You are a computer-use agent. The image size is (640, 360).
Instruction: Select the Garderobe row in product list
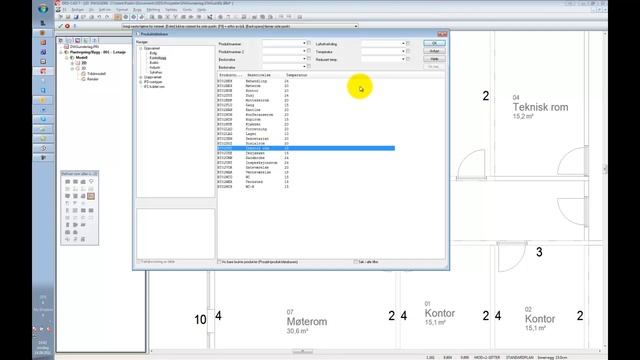[x=306, y=158]
